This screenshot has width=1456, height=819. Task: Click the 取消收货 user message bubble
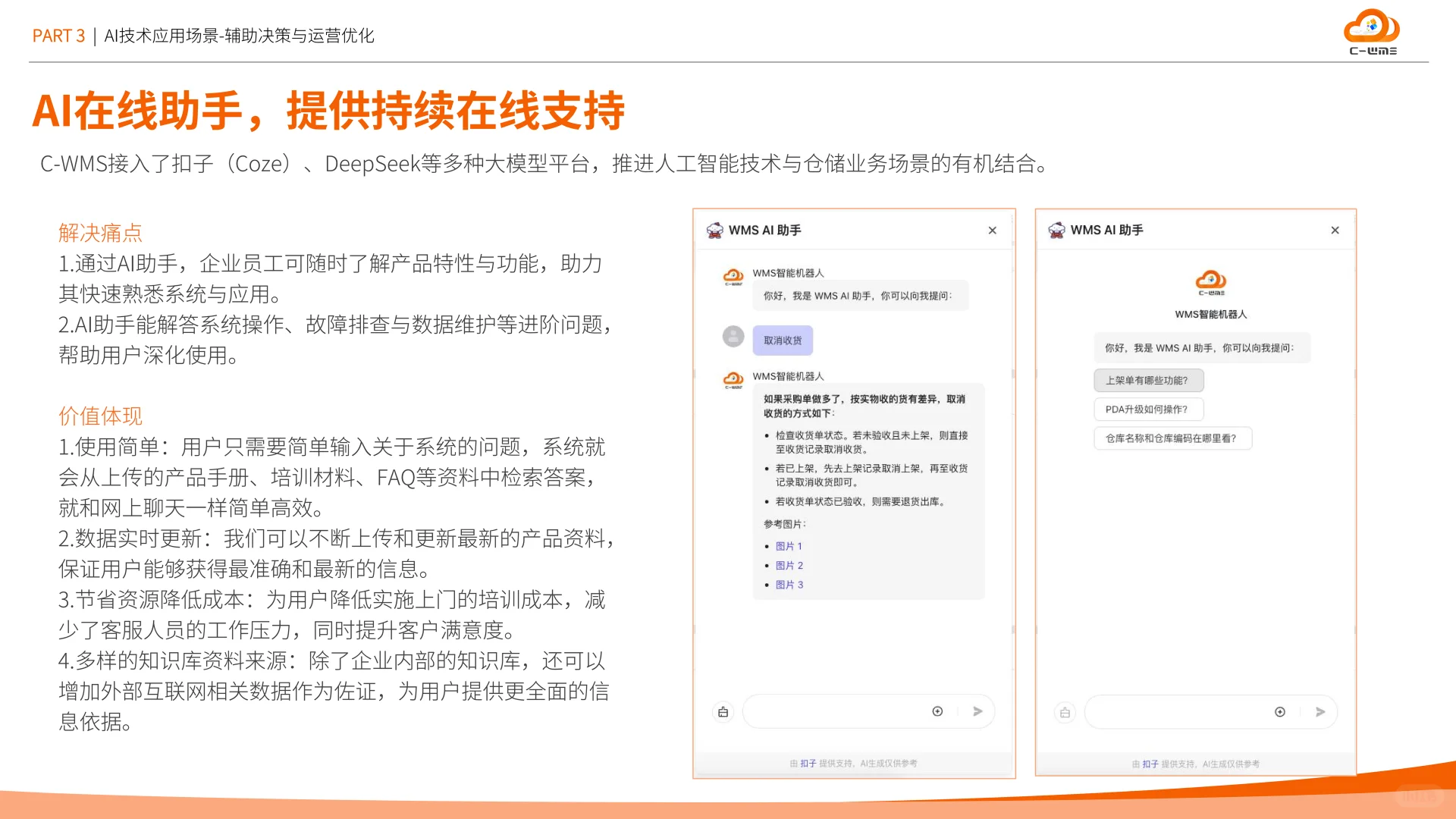pos(782,340)
